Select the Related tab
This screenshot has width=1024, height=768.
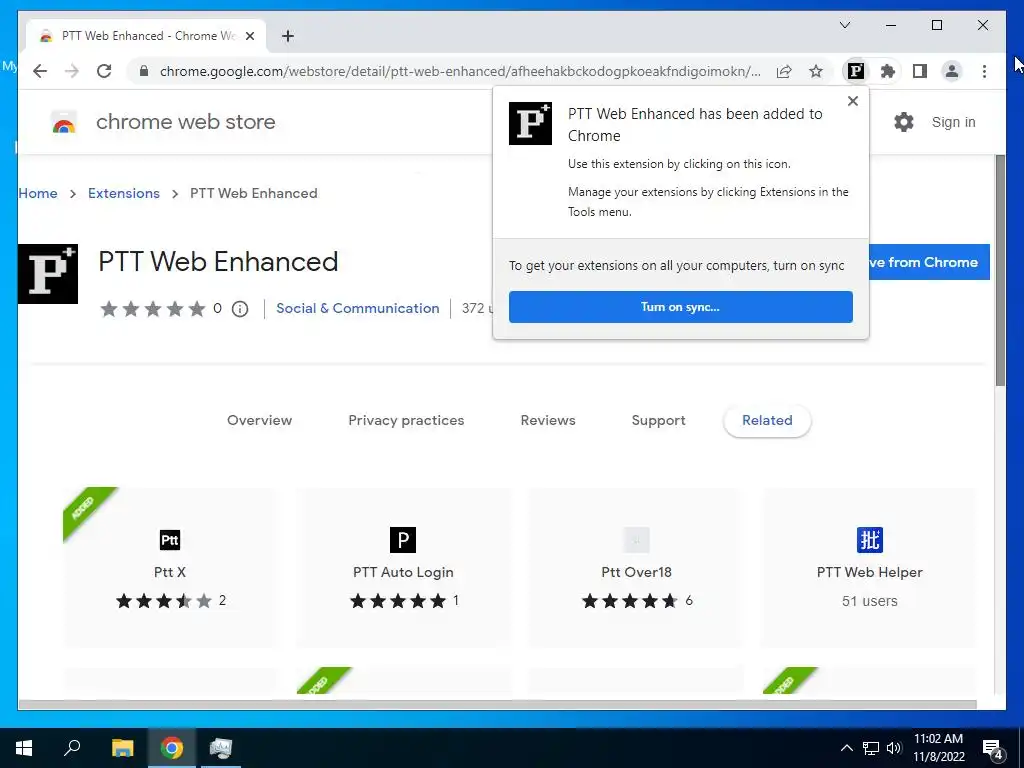767,421
